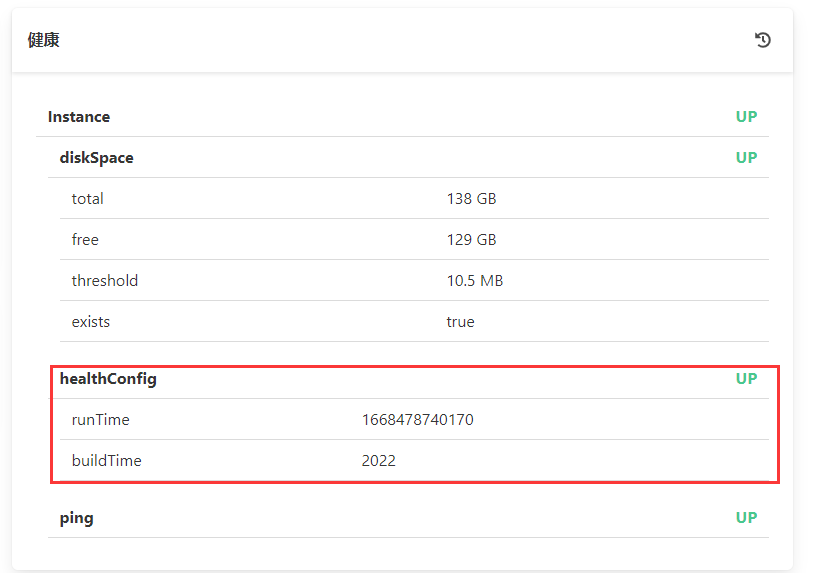Click the ping UP status
The height and width of the screenshot is (573, 814).
[746, 518]
